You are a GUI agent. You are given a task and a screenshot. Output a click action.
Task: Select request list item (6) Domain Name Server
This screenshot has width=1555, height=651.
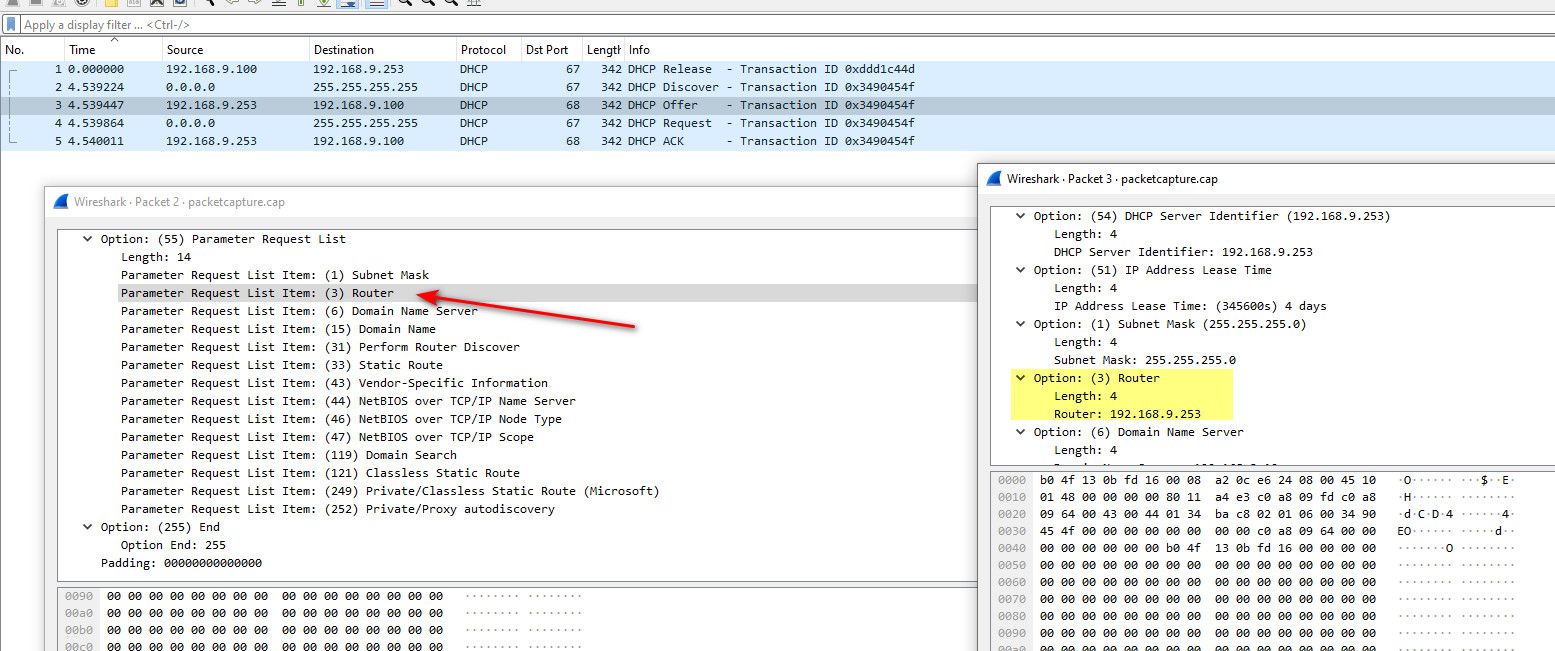299,311
